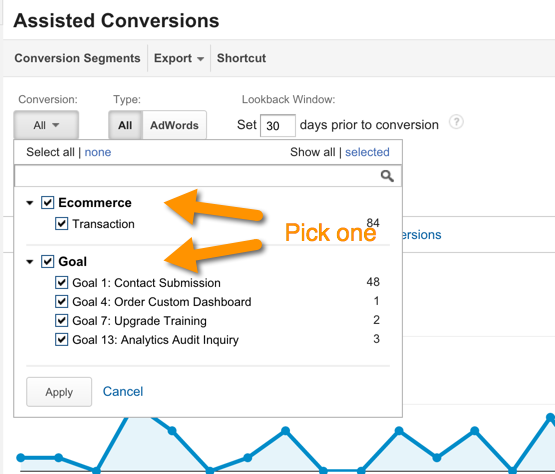The image size is (555, 474).
Task: Uncheck the Goal group checkbox
Action: [x=47, y=262]
